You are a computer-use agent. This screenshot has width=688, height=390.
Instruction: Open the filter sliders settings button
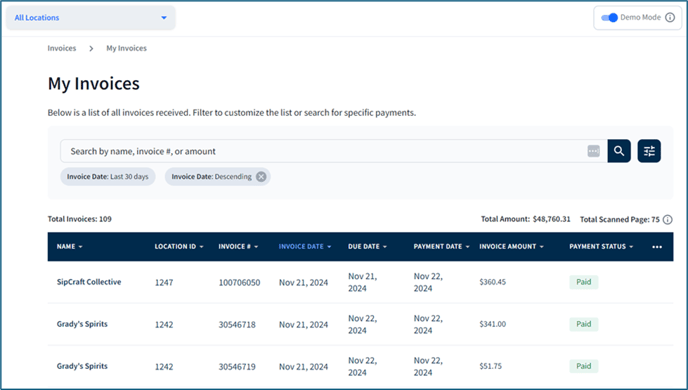[649, 151]
